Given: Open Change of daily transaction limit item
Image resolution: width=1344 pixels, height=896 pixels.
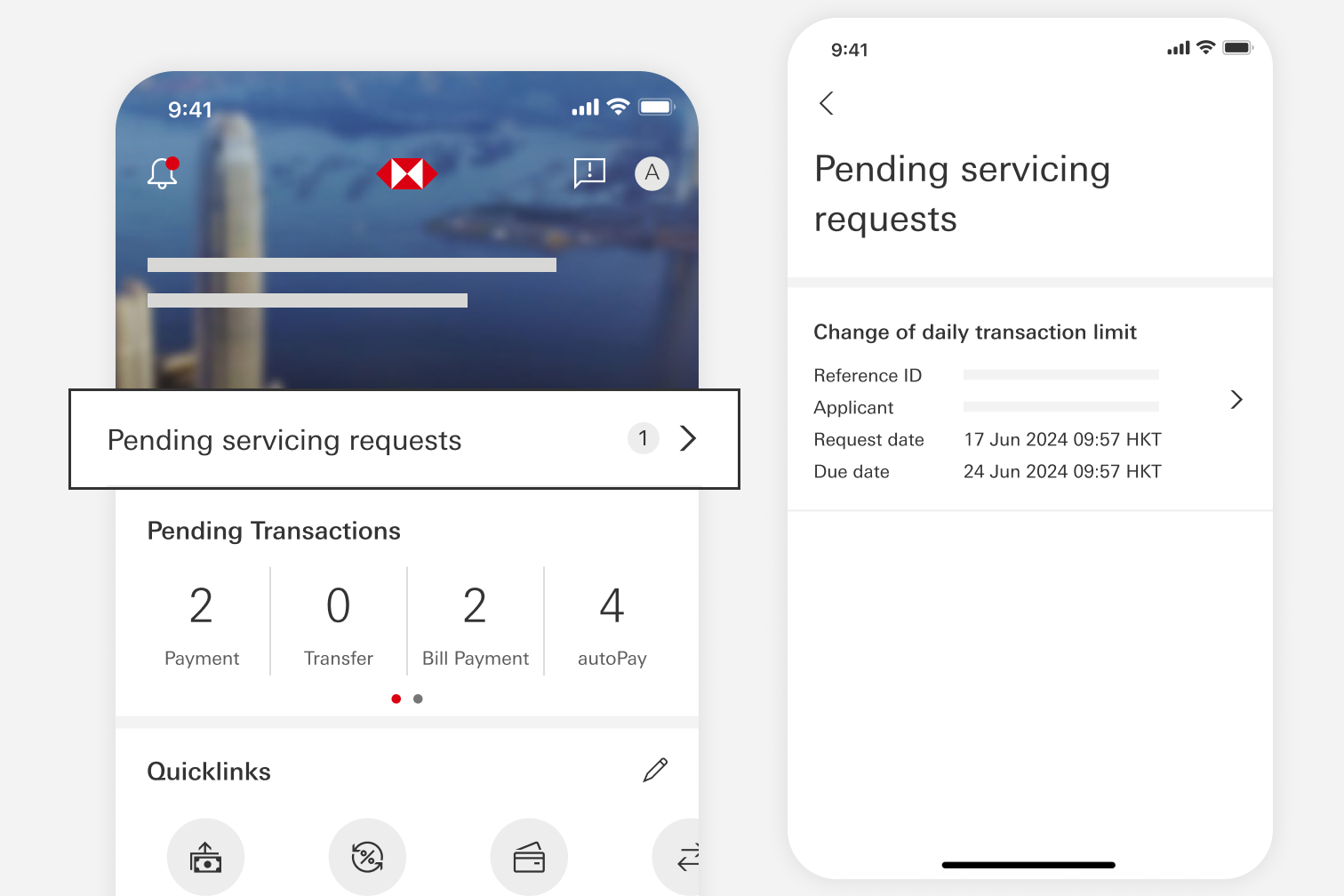Looking at the screenshot, I should (975, 332).
